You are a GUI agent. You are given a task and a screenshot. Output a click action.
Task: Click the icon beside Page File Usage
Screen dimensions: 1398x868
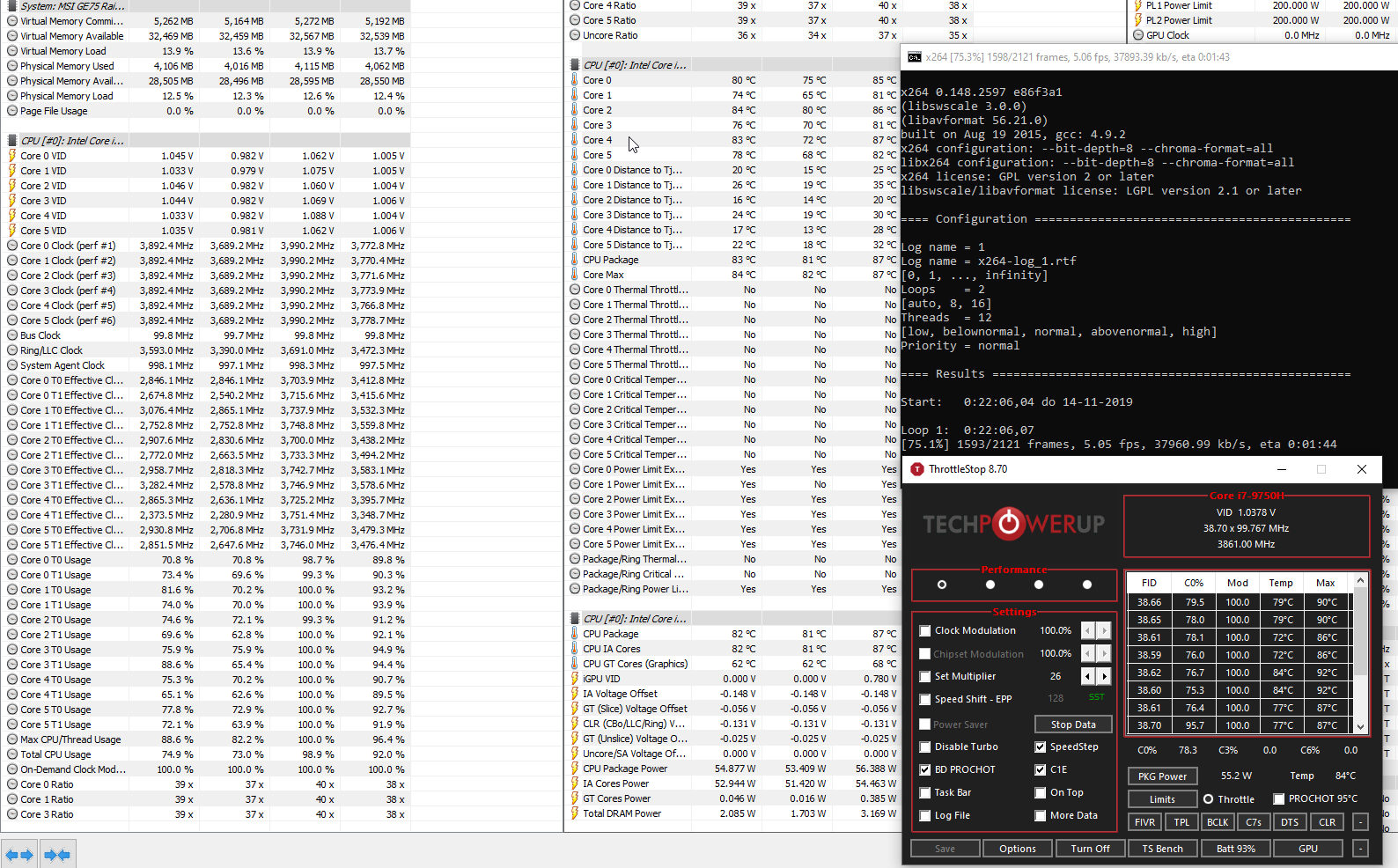(x=12, y=111)
